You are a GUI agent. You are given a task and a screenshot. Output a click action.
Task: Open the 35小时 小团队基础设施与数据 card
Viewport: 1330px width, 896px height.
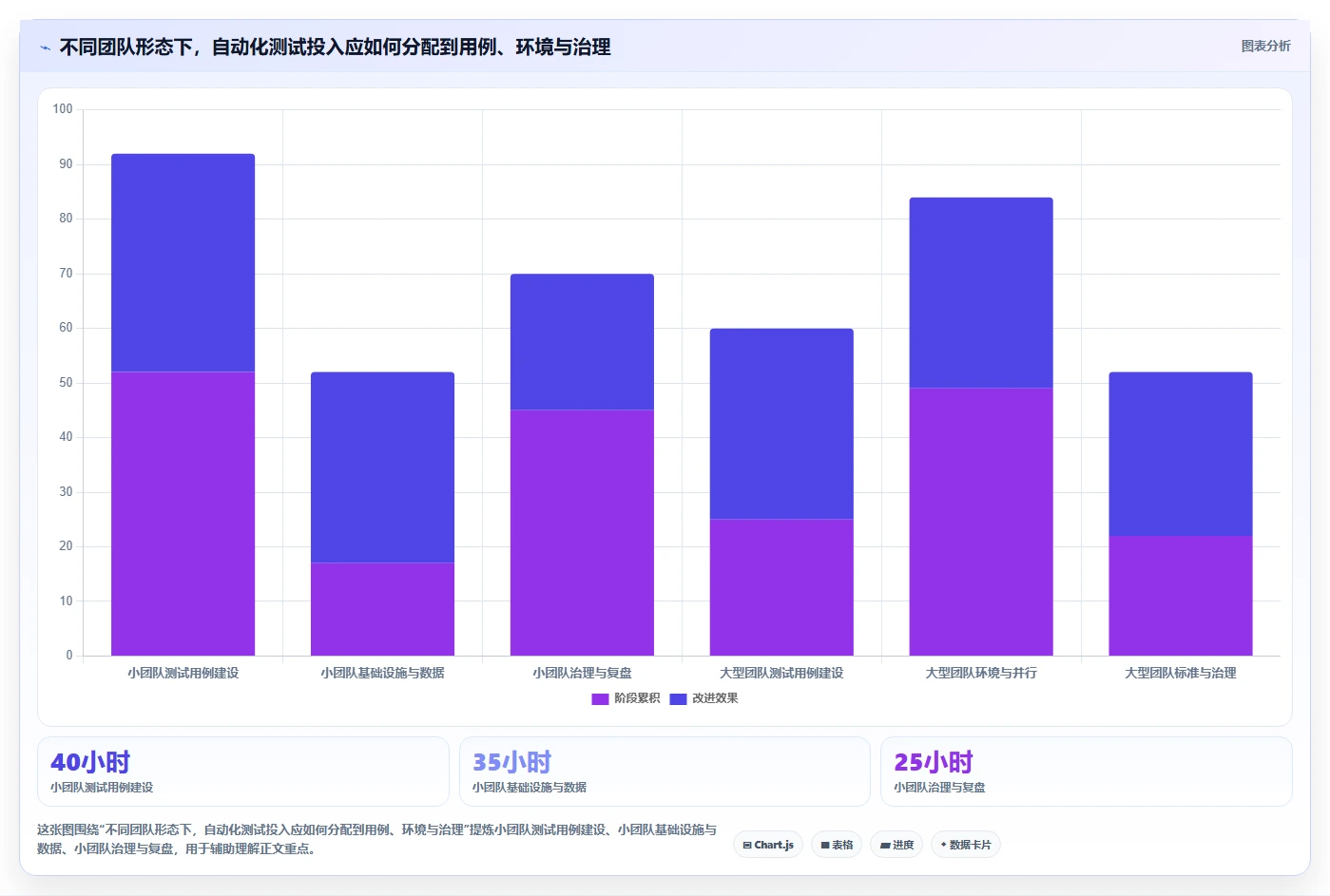tap(665, 772)
